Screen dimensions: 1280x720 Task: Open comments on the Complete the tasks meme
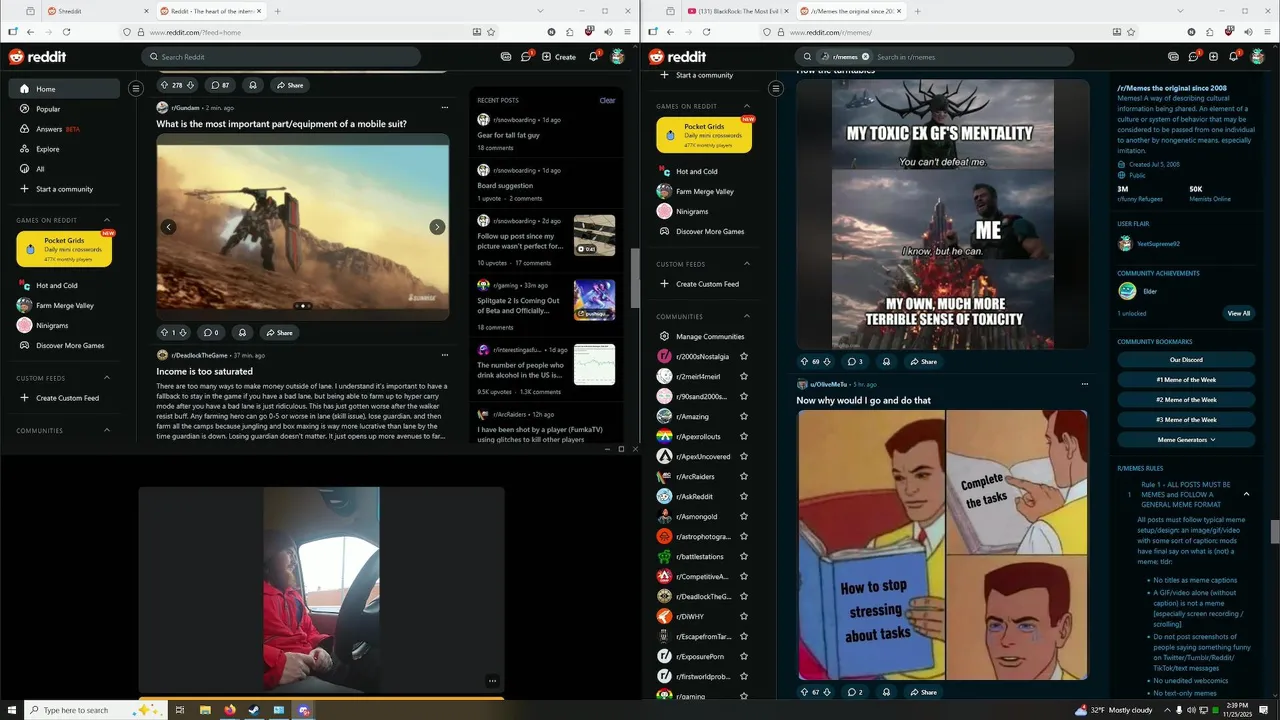855,692
